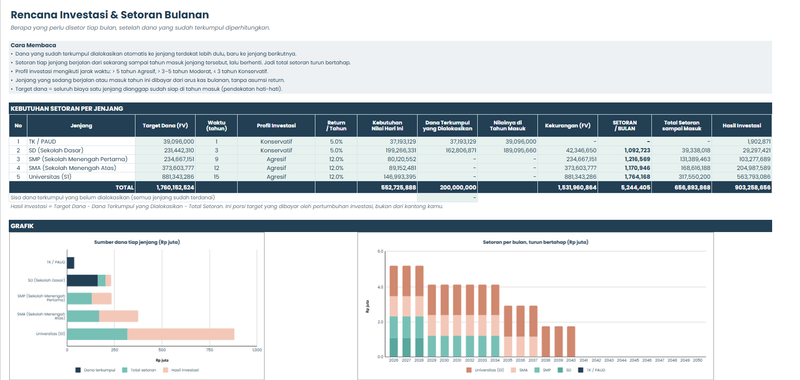Screen dimensions: 800x380
Task: Click the 'SMP' legend entry in monthly chart
Action: (542, 370)
